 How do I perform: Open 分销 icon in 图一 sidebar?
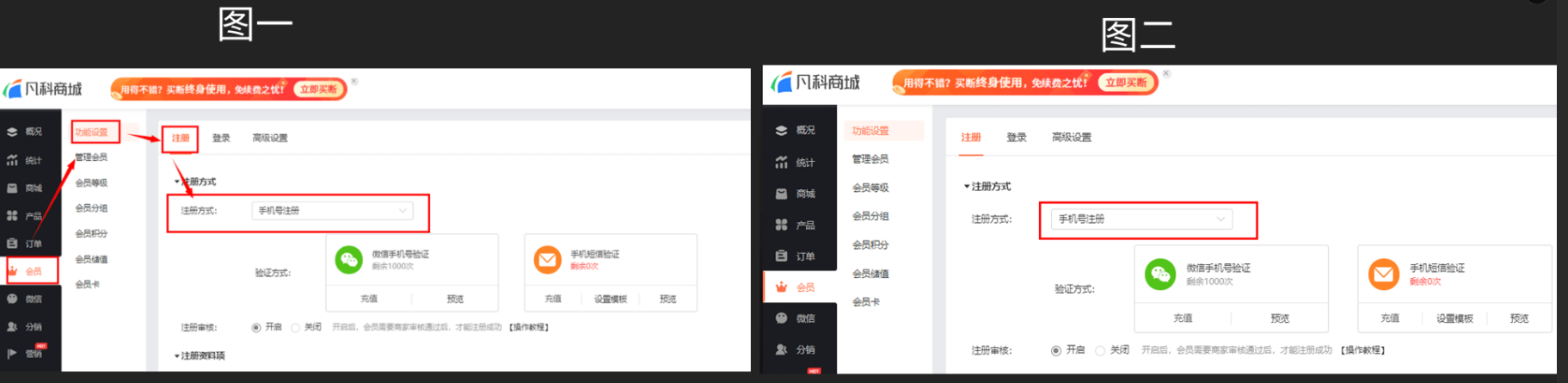pyautogui.click(x=12, y=327)
